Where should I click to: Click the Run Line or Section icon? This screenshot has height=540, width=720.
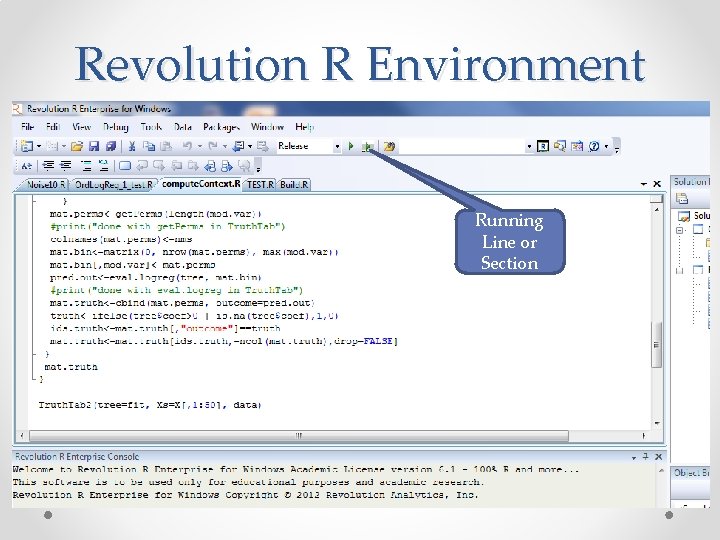pyautogui.click(x=367, y=147)
